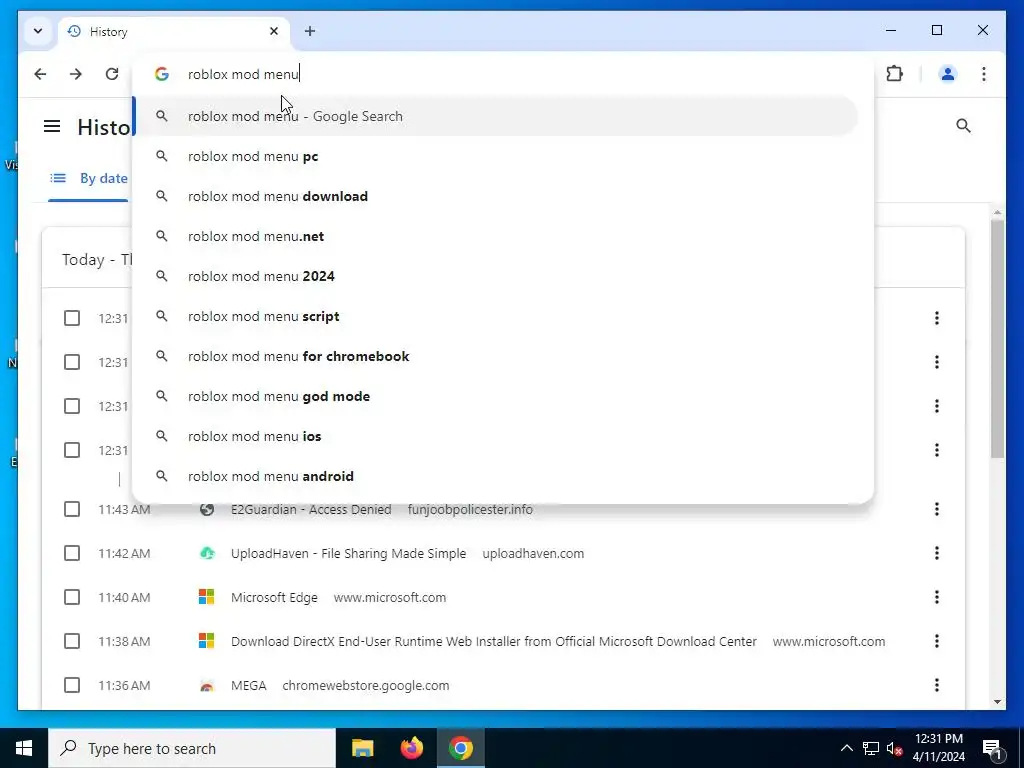
Task: Check the 11:42 AM UploadHaven entry
Action: pyautogui.click(x=72, y=553)
